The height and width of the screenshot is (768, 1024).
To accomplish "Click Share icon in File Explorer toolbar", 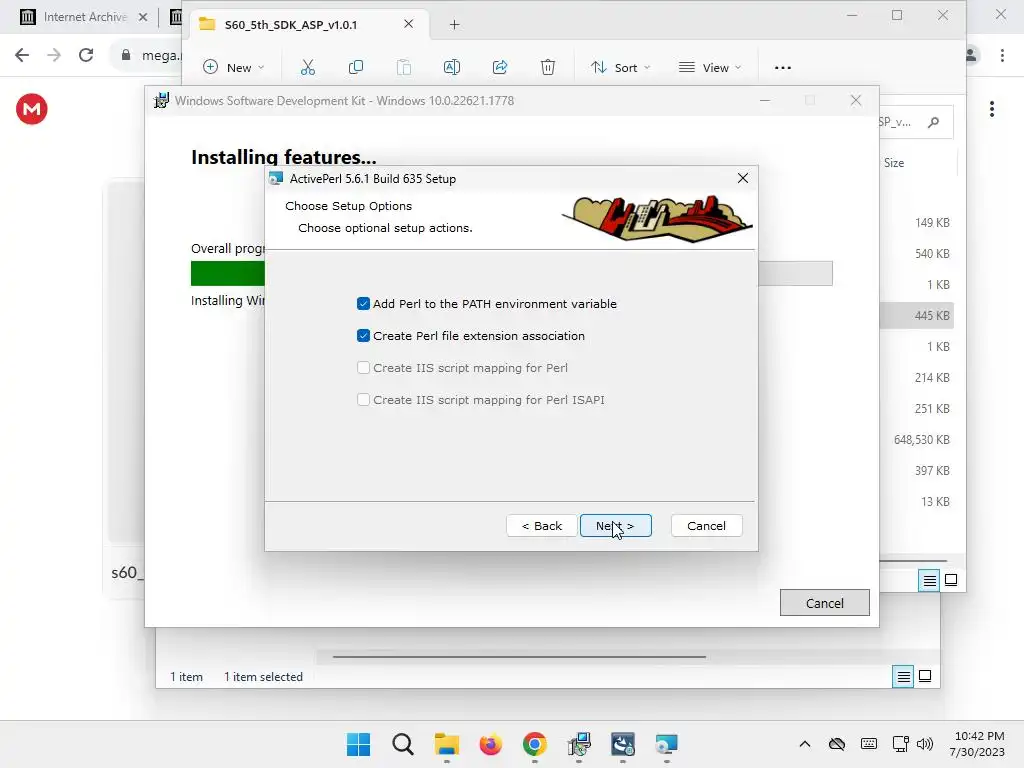I will click(500, 67).
